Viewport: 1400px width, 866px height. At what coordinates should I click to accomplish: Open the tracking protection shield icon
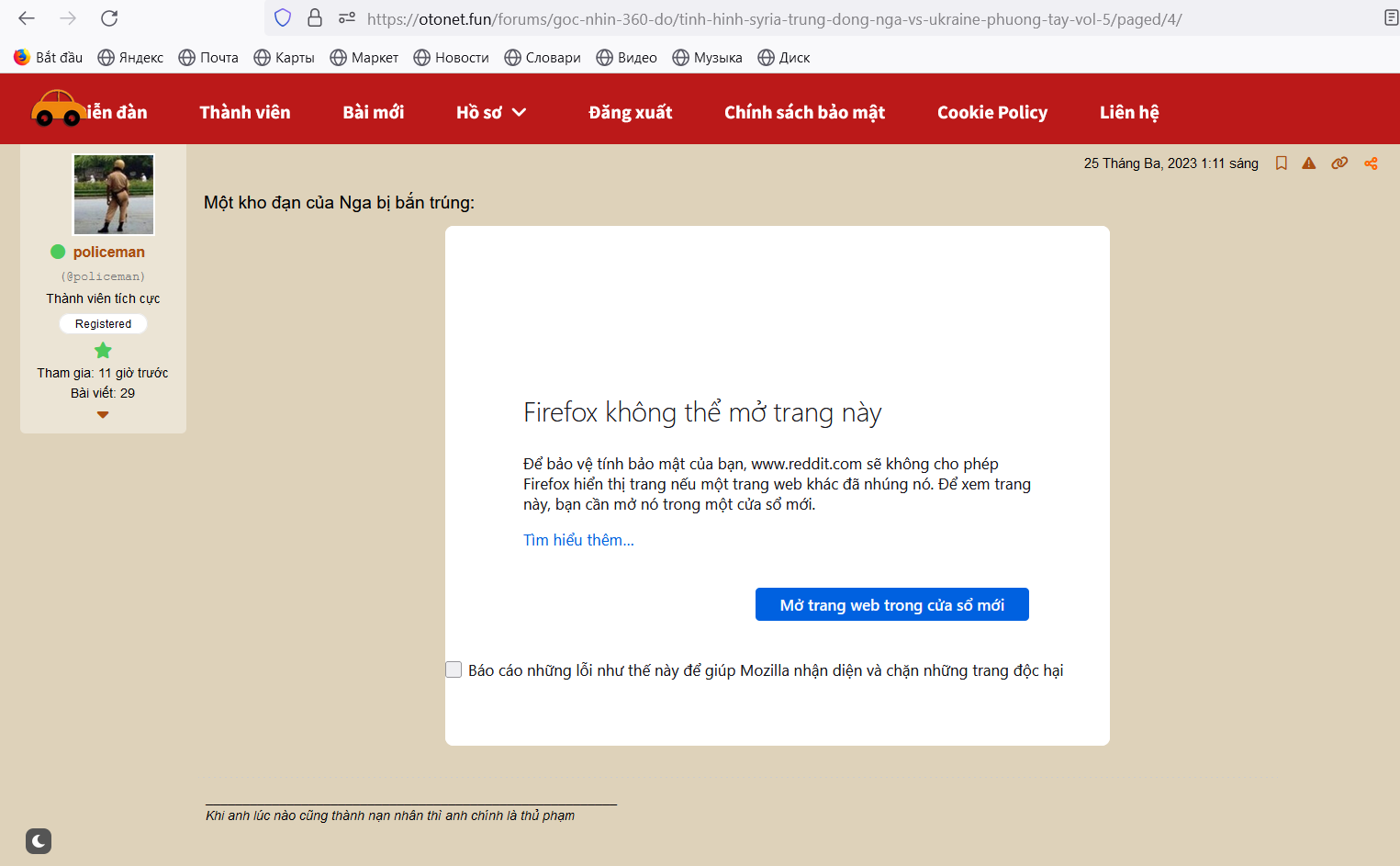pos(283,18)
